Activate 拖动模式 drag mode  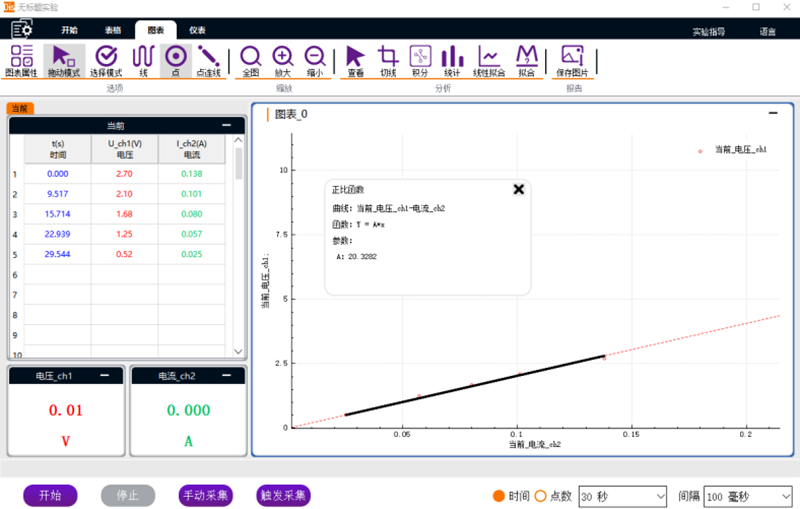[x=64, y=61]
